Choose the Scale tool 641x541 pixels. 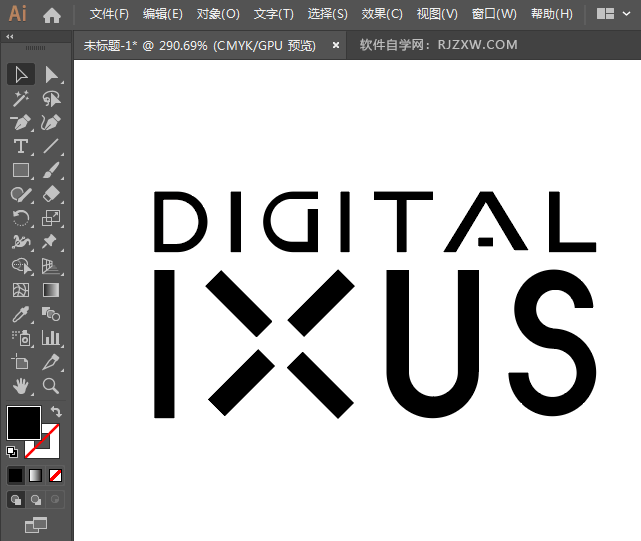52,218
